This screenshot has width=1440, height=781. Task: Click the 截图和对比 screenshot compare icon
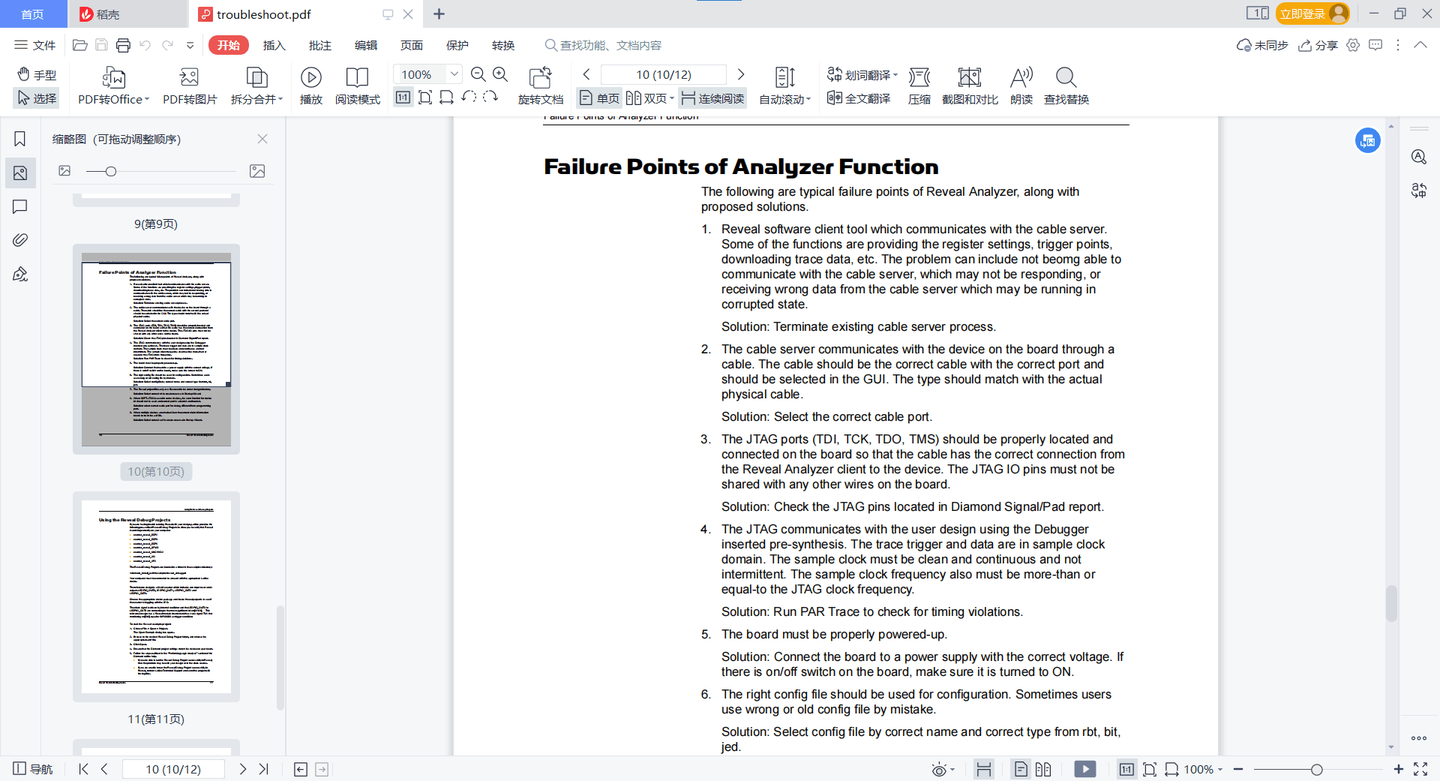[970, 86]
